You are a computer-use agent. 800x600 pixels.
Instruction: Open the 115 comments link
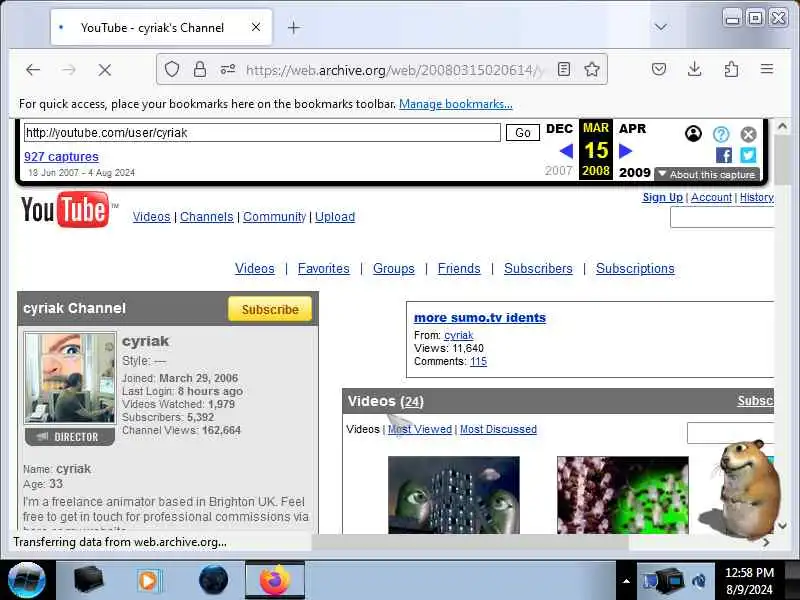pyautogui.click(x=478, y=361)
